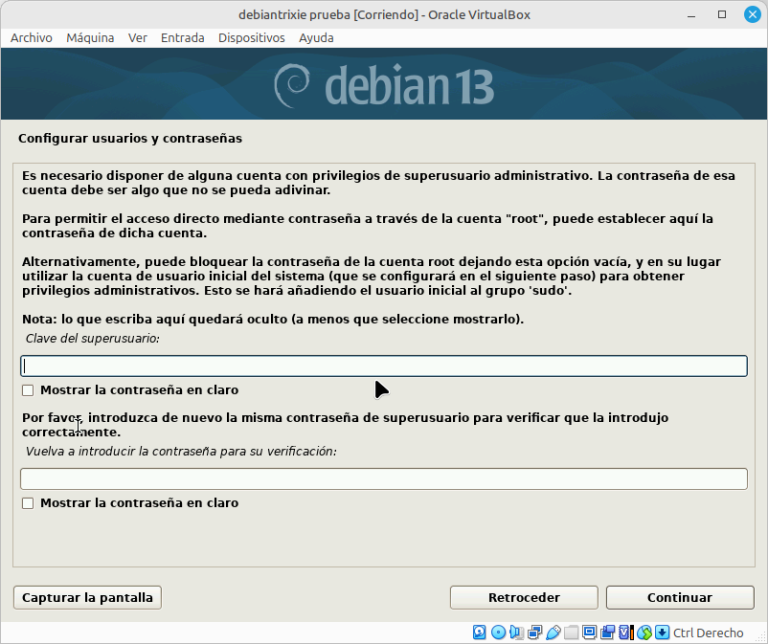
Task: Click the 'Capturar la pantalla' button
Action: tap(87, 597)
